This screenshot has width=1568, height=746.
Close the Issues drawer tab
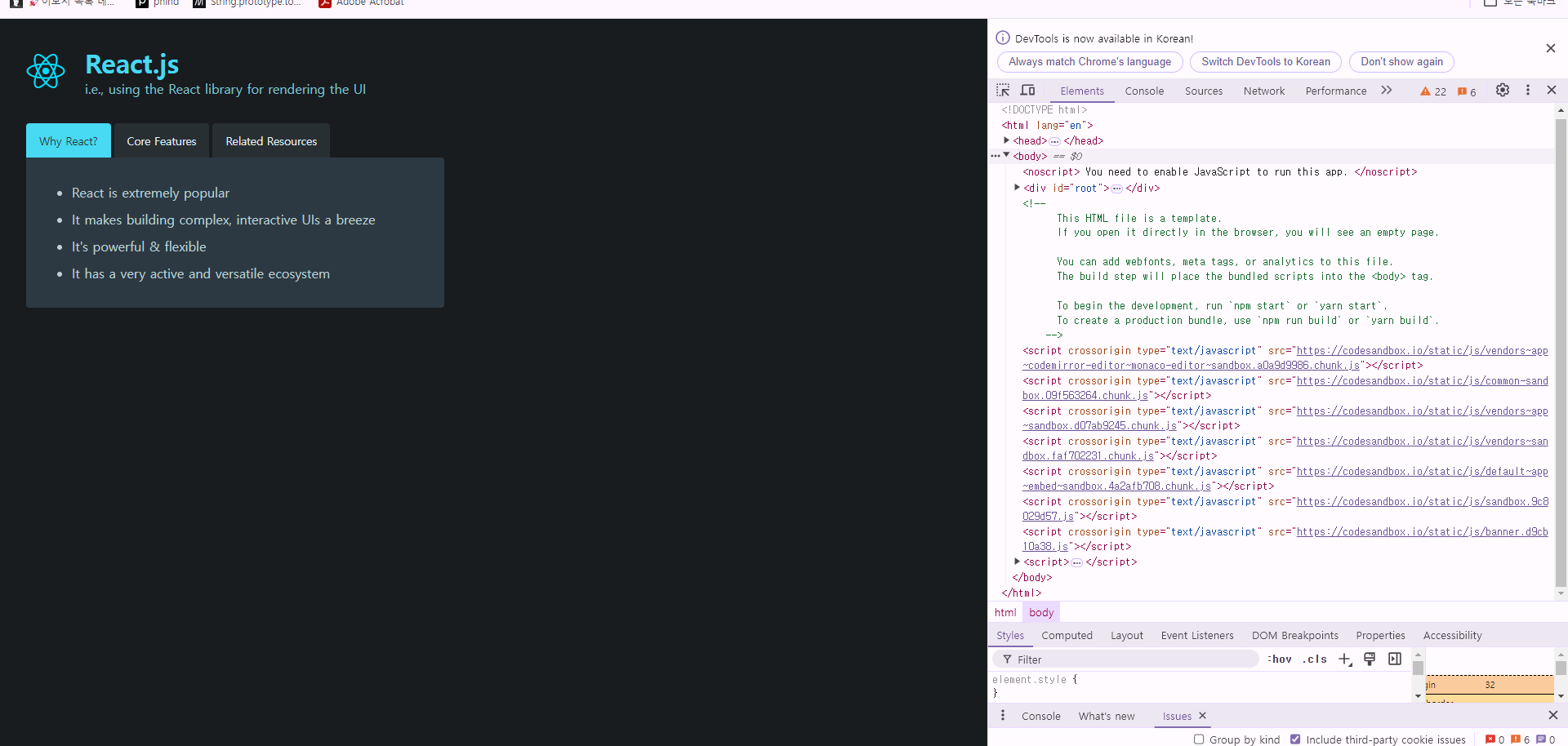(x=1202, y=716)
